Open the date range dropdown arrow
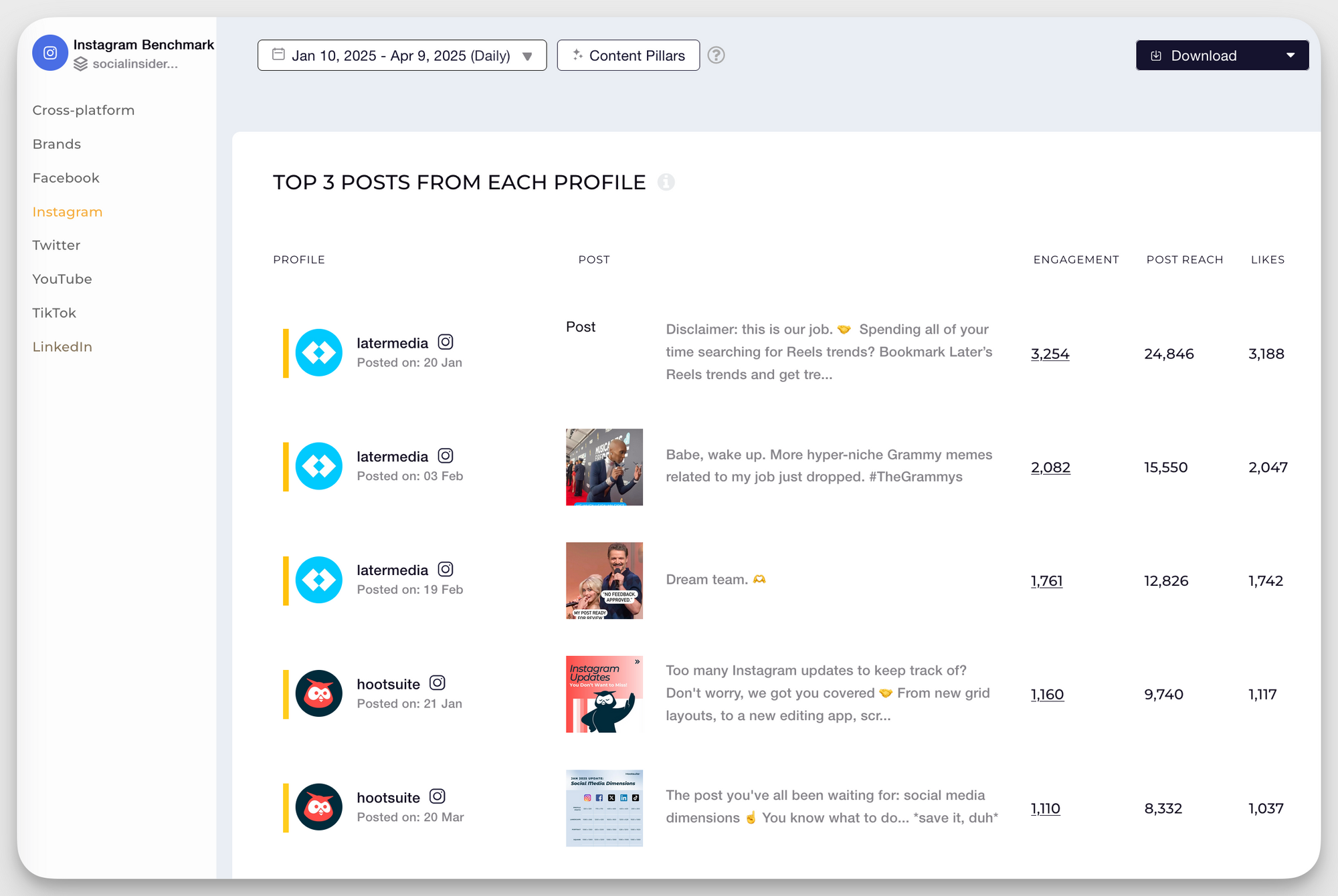Image resolution: width=1338 pixels, height=896 pixels. [x=527, y=56]
